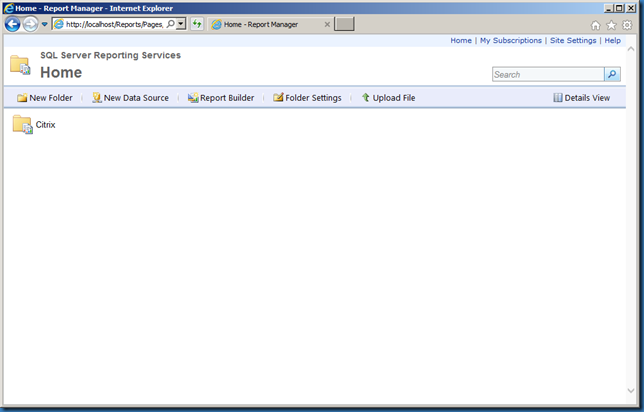Viewport: 644px width, 412px height.
Task: Click the New Data Source icon
Action: point(97,98)
